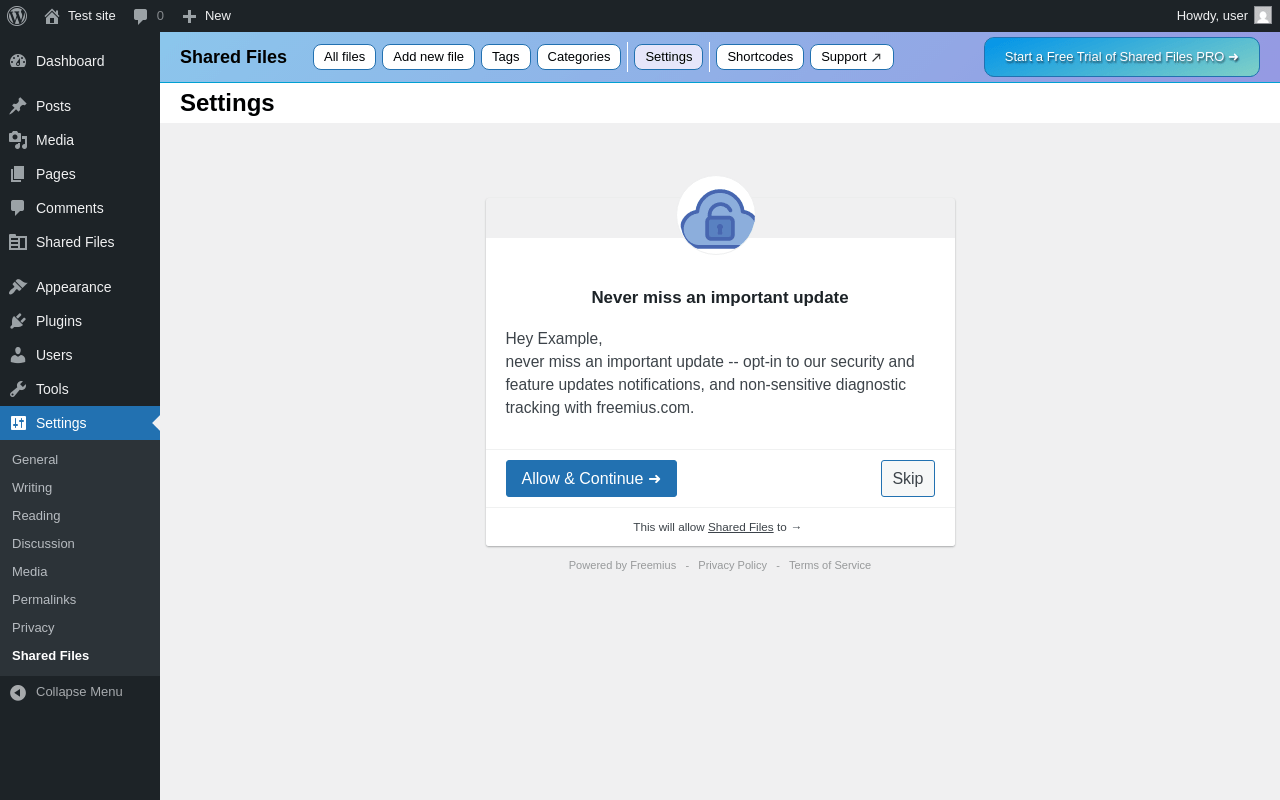Open the Privacy Policy link
The height and width of the screenshot is (800, 1280).
[x=732, y=565]
